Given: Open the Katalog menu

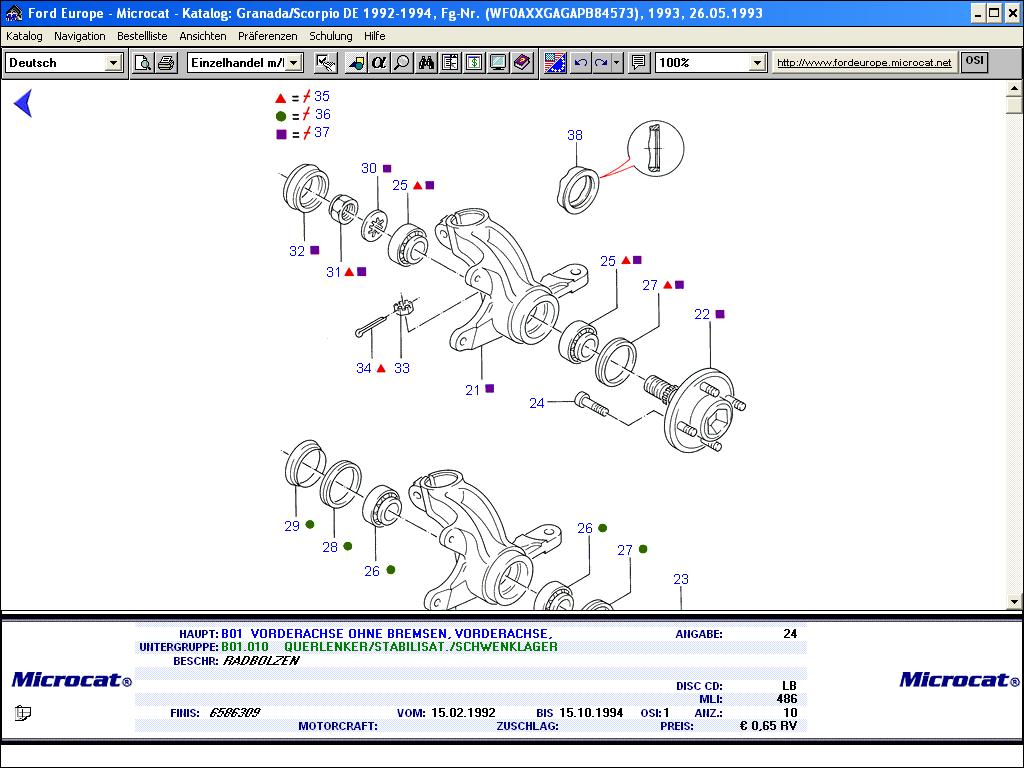Looking at the screenshot, I should [24, 36].
